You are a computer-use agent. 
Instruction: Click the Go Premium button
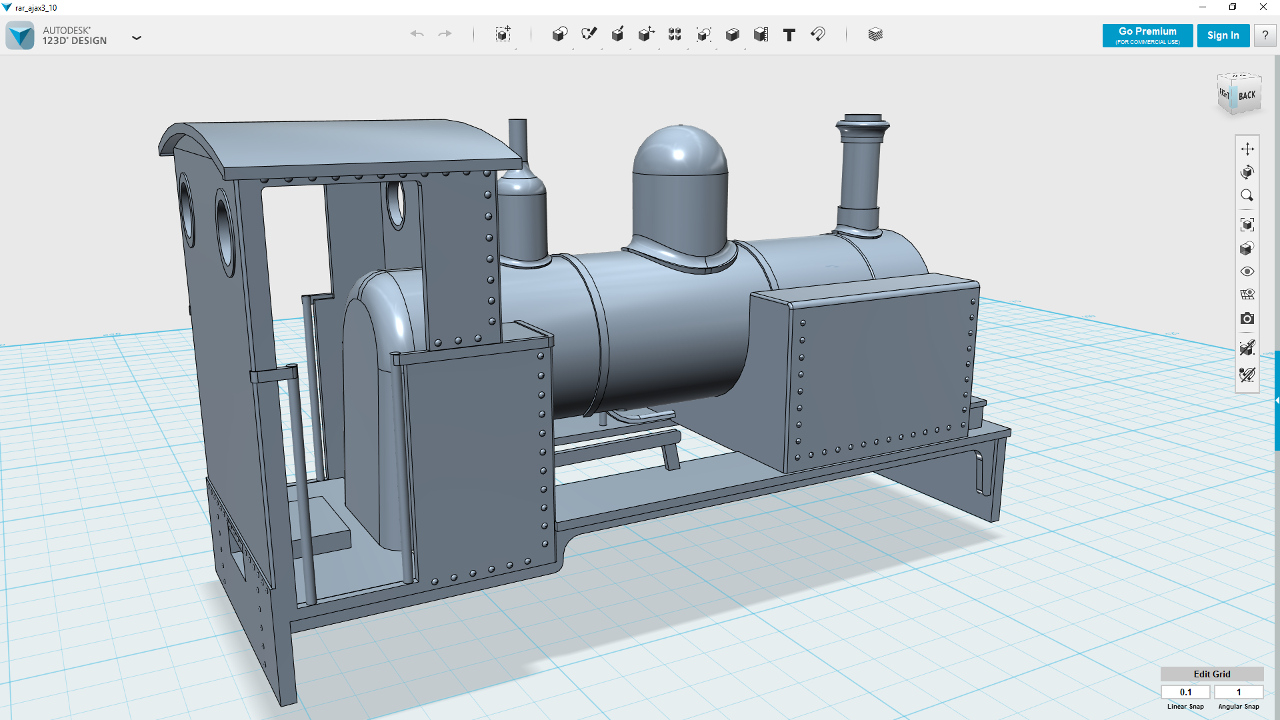pos(1147,35)
